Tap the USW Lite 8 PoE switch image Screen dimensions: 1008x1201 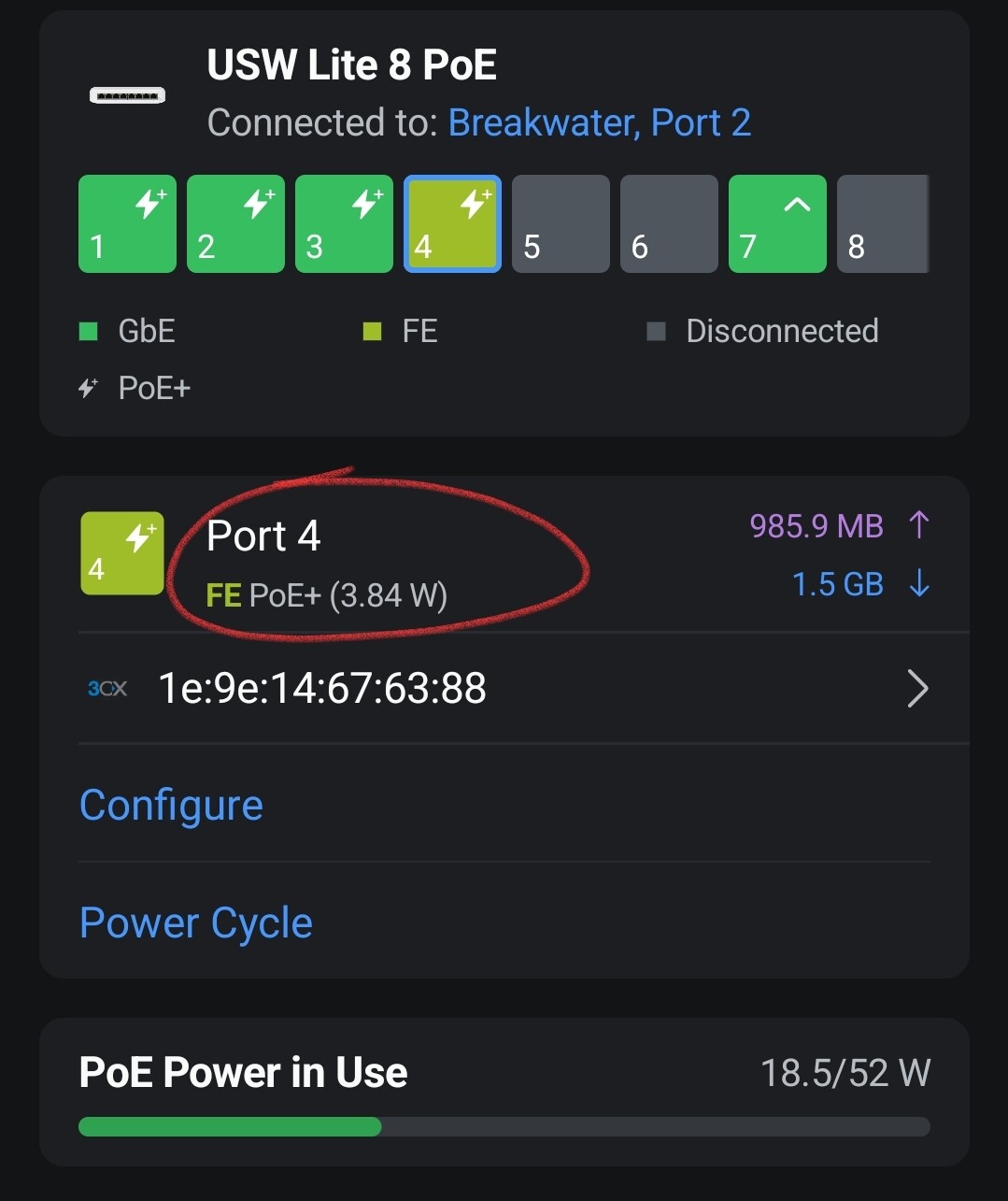(x=127, y=95)
